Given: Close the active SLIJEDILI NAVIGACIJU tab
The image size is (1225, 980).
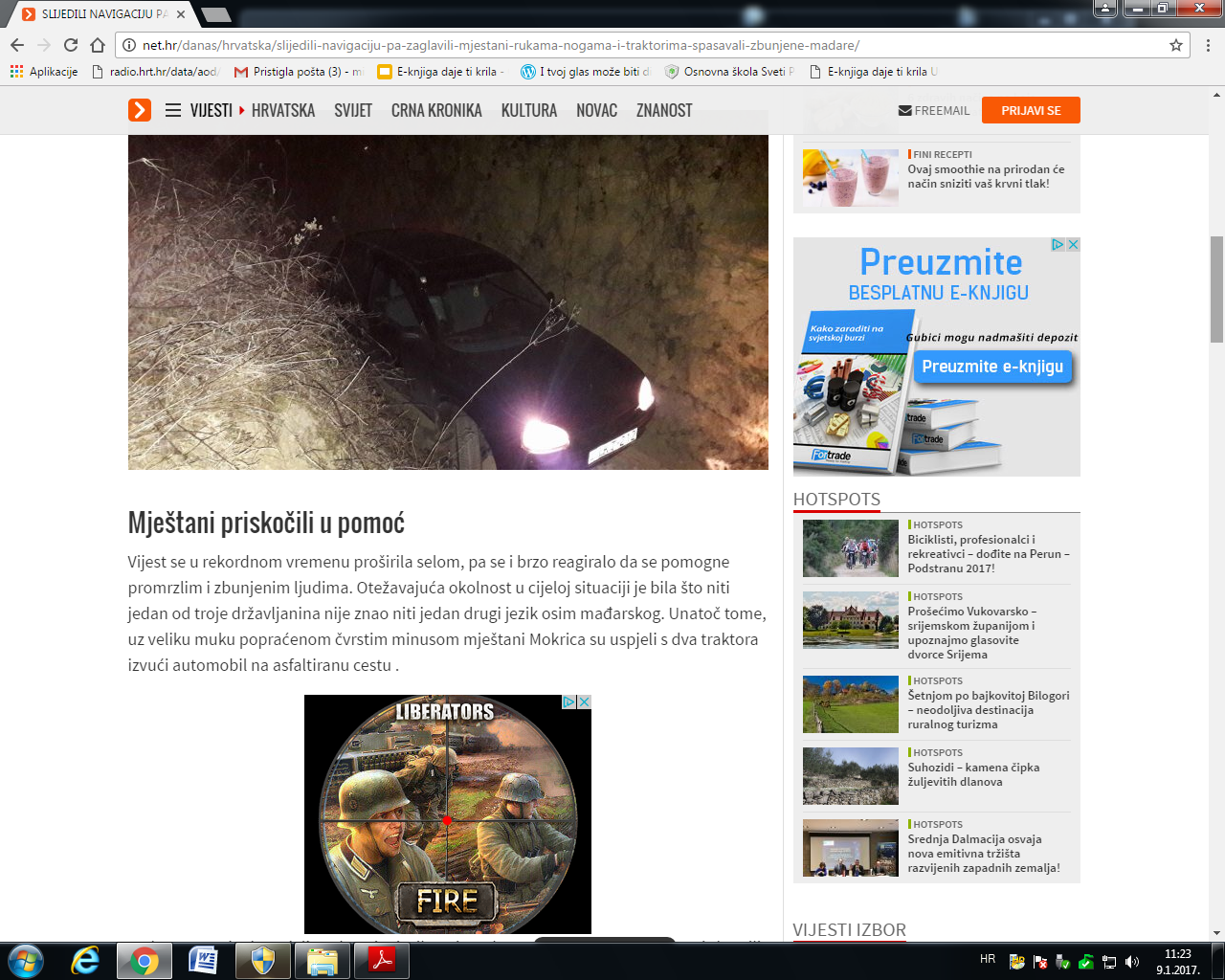Looking at the screenshot, I should click(x=181, y=14).
